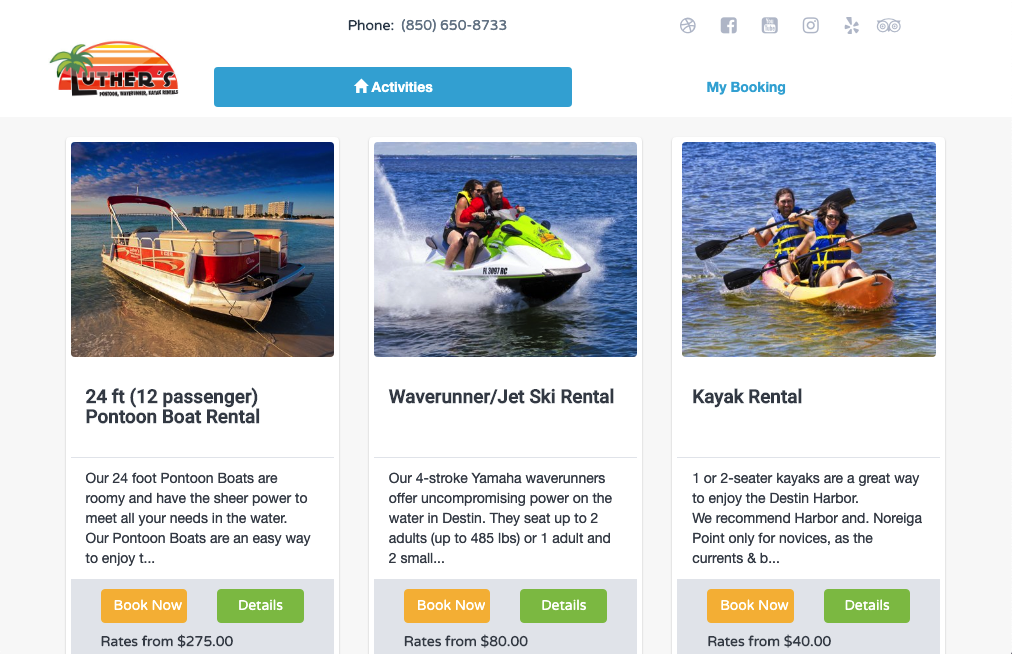Visit the Facebook page icon

click(729, 26)
